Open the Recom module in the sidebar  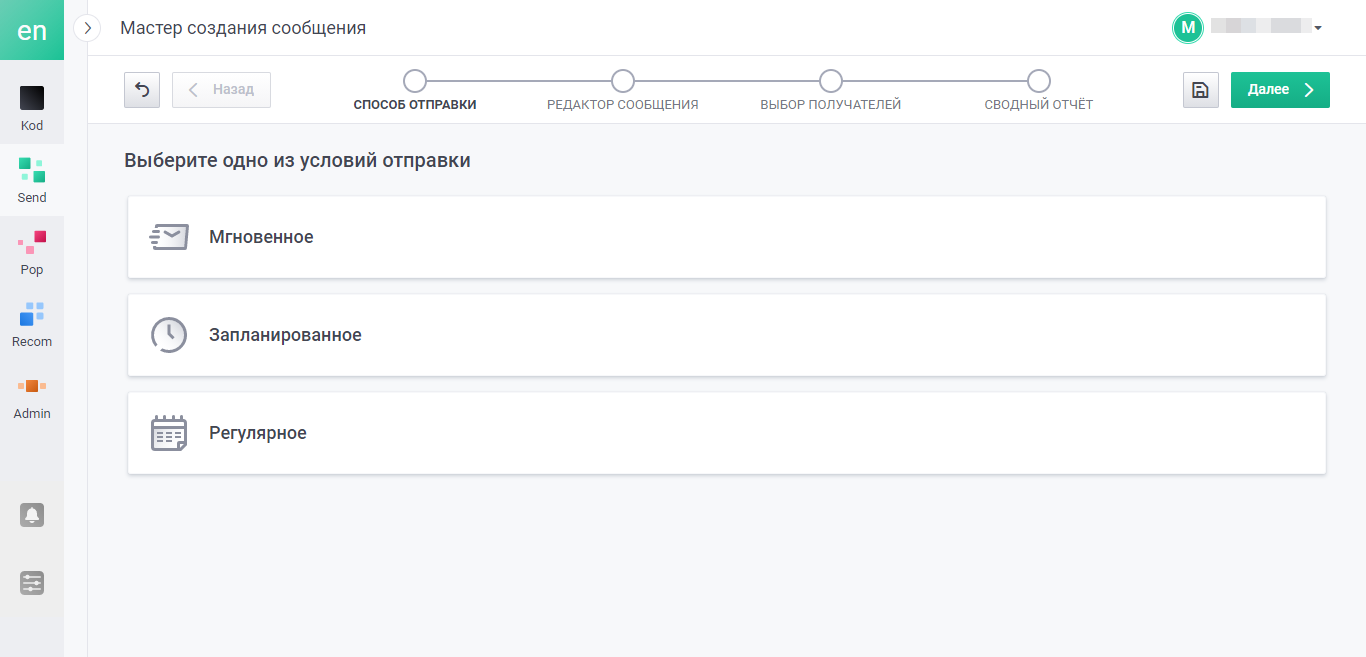32,324
